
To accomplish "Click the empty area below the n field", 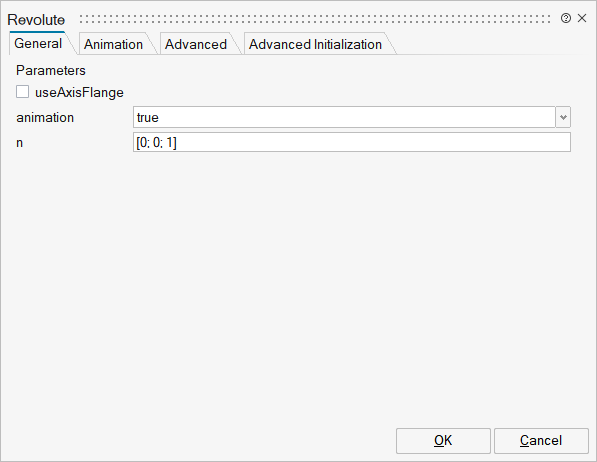I will point(297,286).
